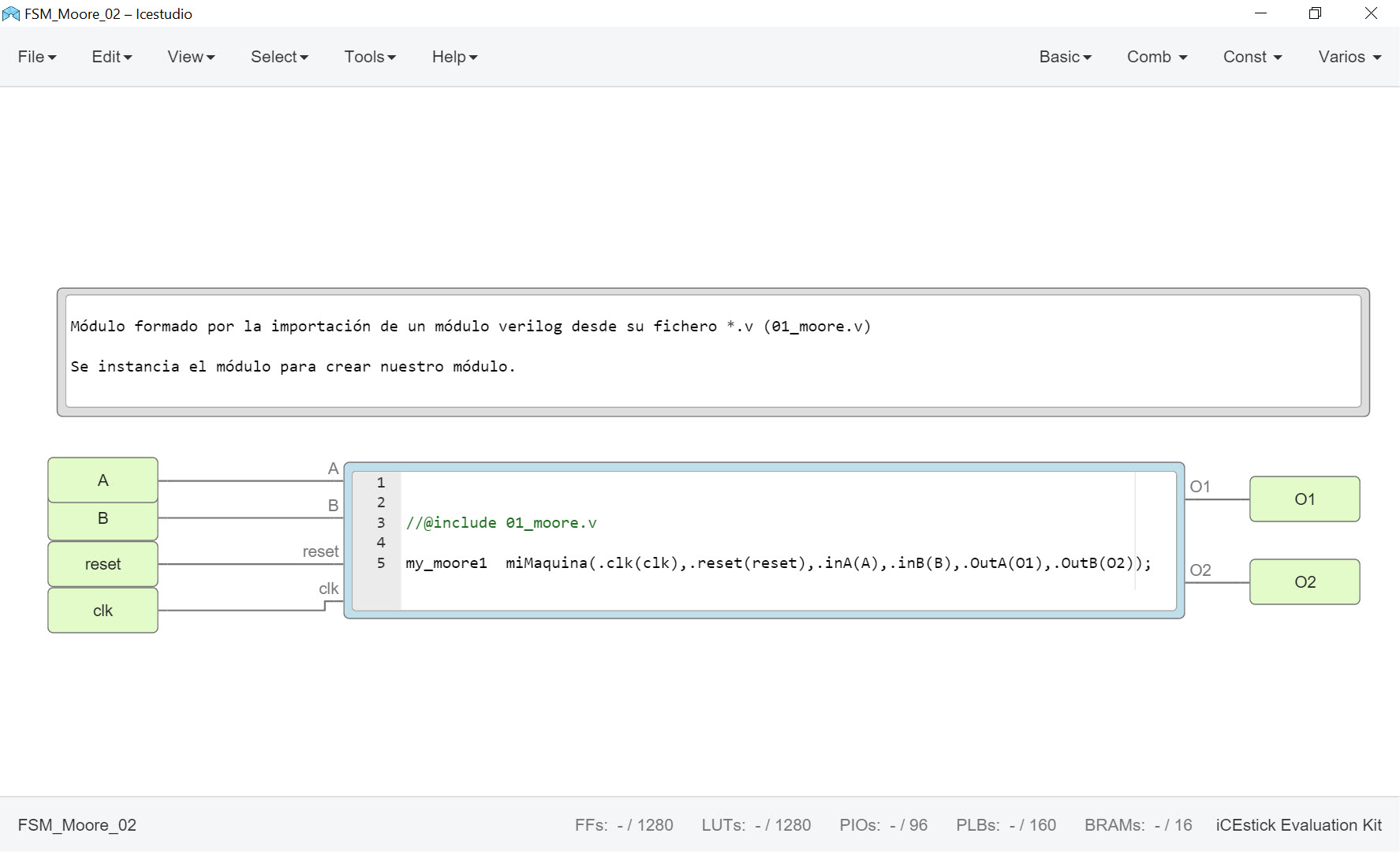Open the Select menu

[279, 57]
